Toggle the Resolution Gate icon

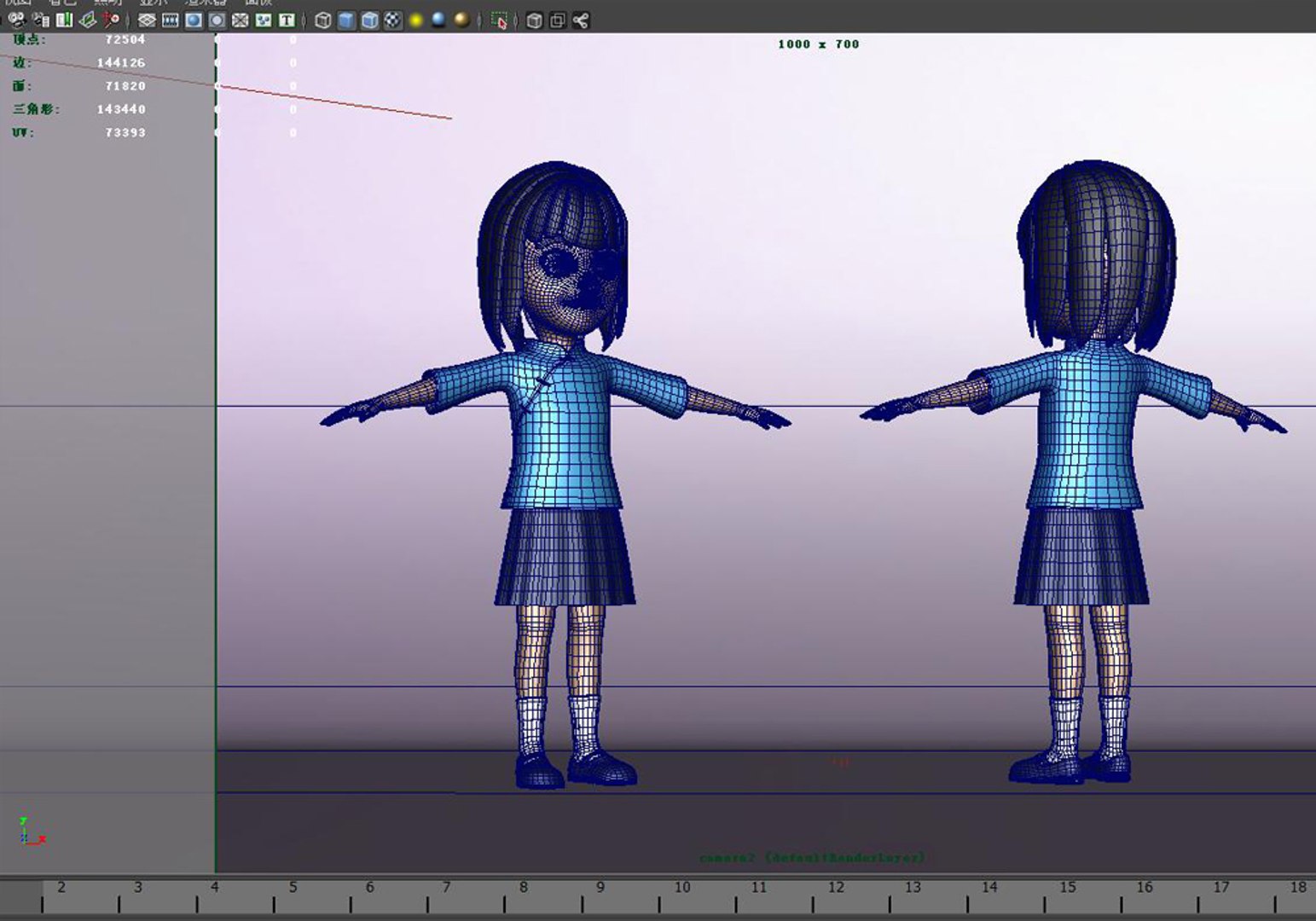(x=194, y=20)
